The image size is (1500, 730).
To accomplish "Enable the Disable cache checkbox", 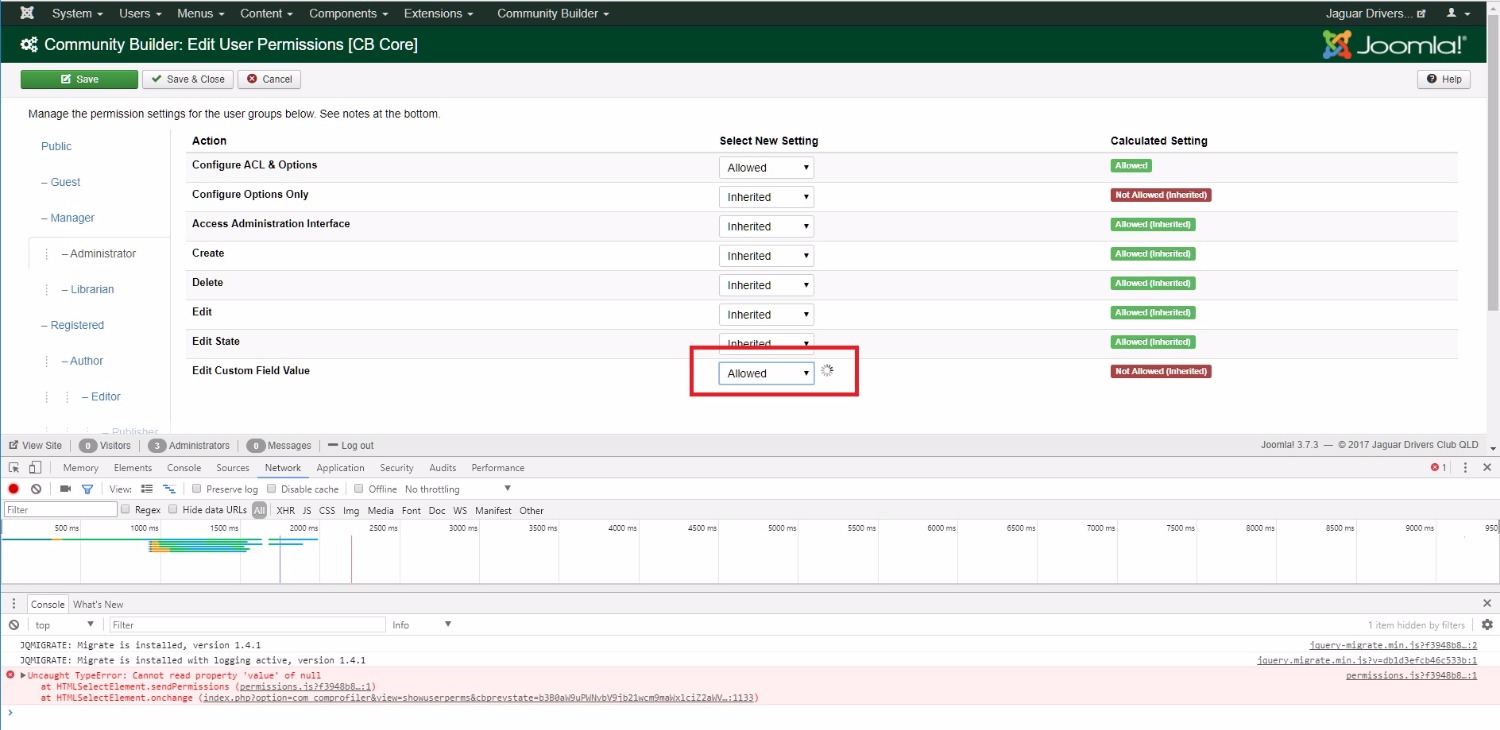I will [272, 489].
